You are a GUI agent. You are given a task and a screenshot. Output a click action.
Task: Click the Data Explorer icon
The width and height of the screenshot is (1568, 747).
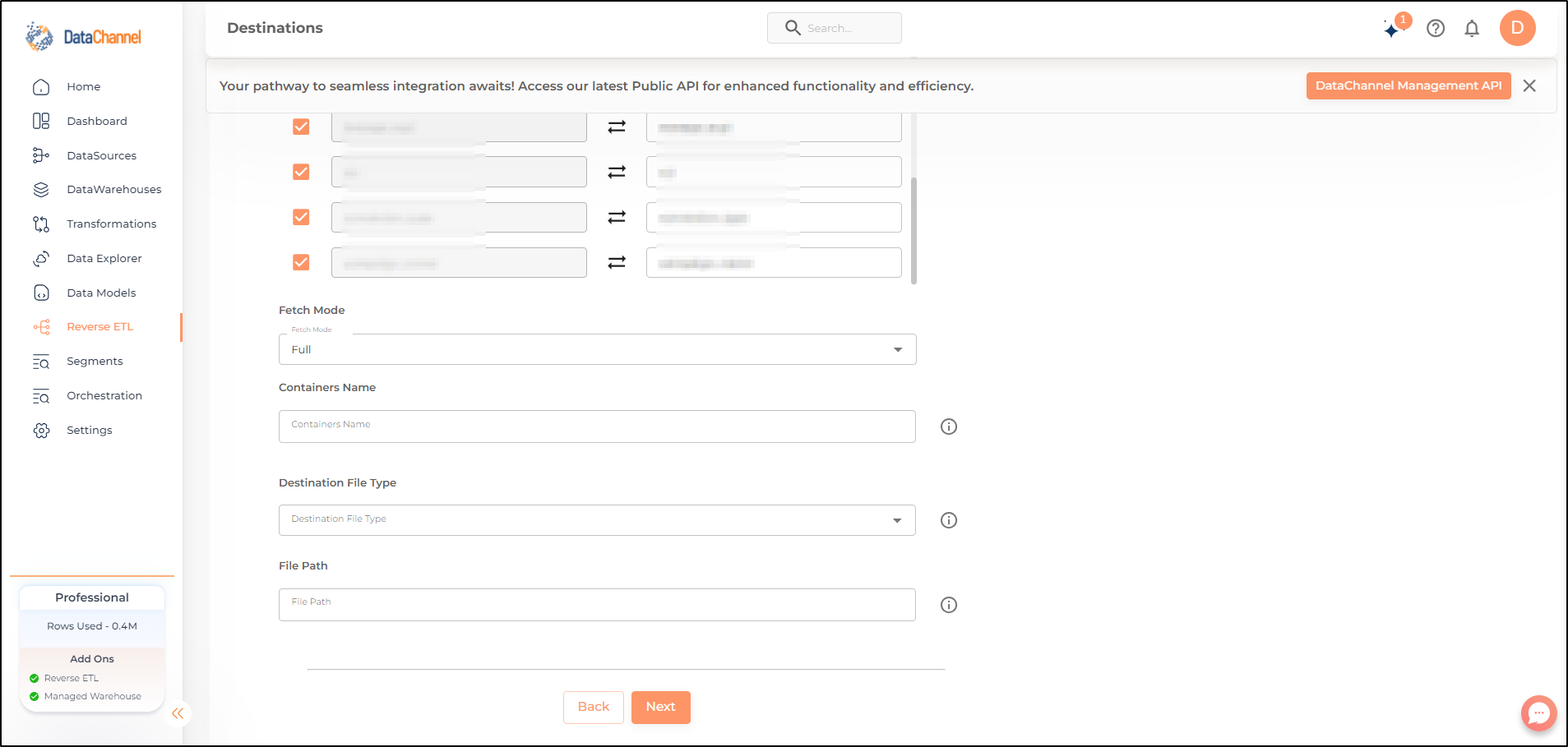(41, 258)
